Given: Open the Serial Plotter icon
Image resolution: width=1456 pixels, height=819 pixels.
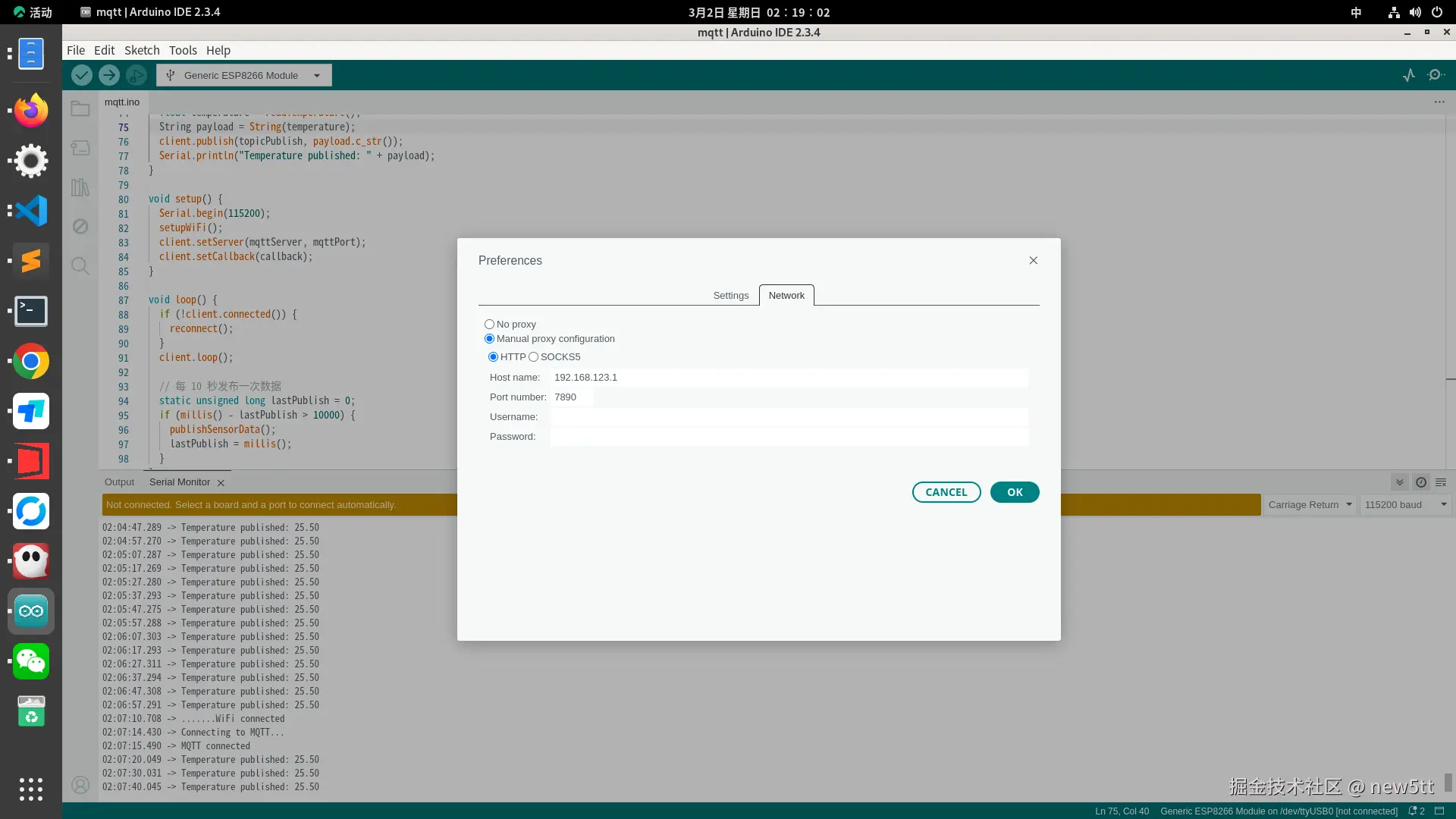Looking at the screenshot, I should [x=1408, y=75].
